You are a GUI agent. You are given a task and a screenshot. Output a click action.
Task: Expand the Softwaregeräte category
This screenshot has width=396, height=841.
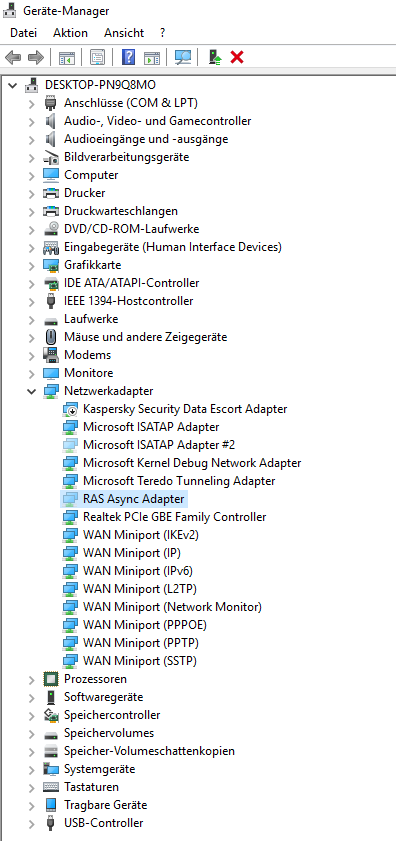click(32, 697)
